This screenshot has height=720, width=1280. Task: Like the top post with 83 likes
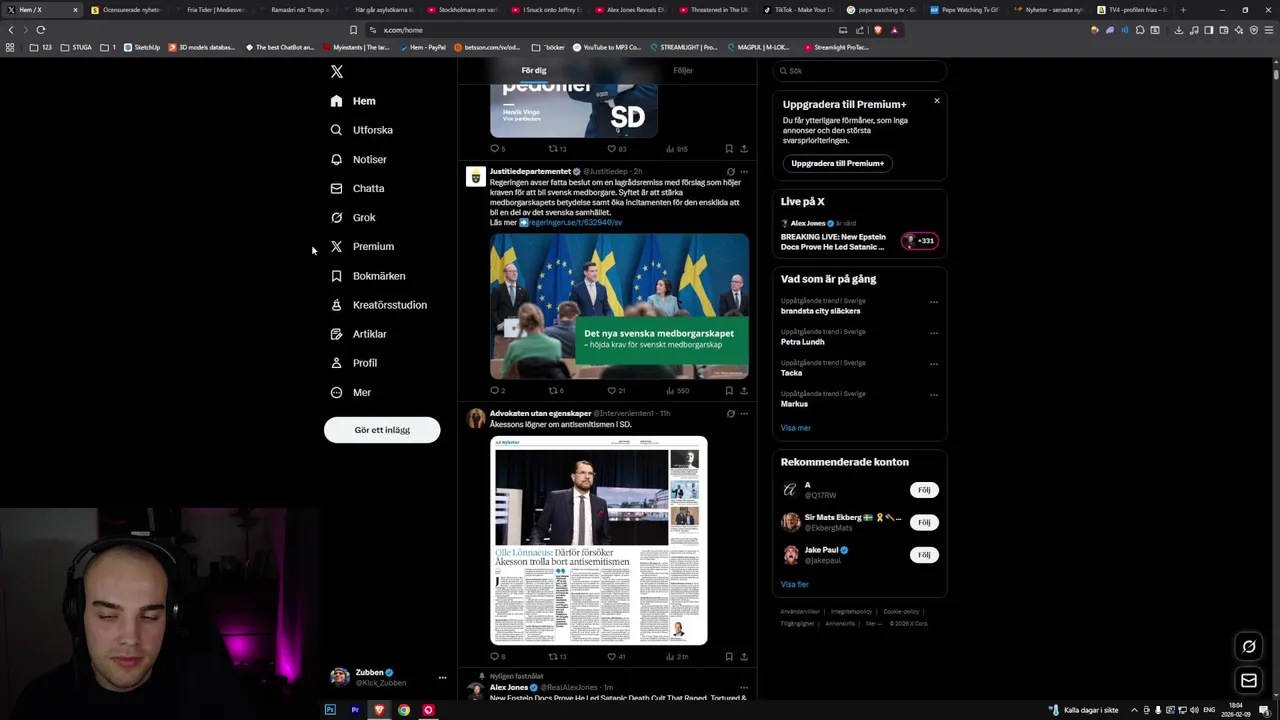point(616,149)
